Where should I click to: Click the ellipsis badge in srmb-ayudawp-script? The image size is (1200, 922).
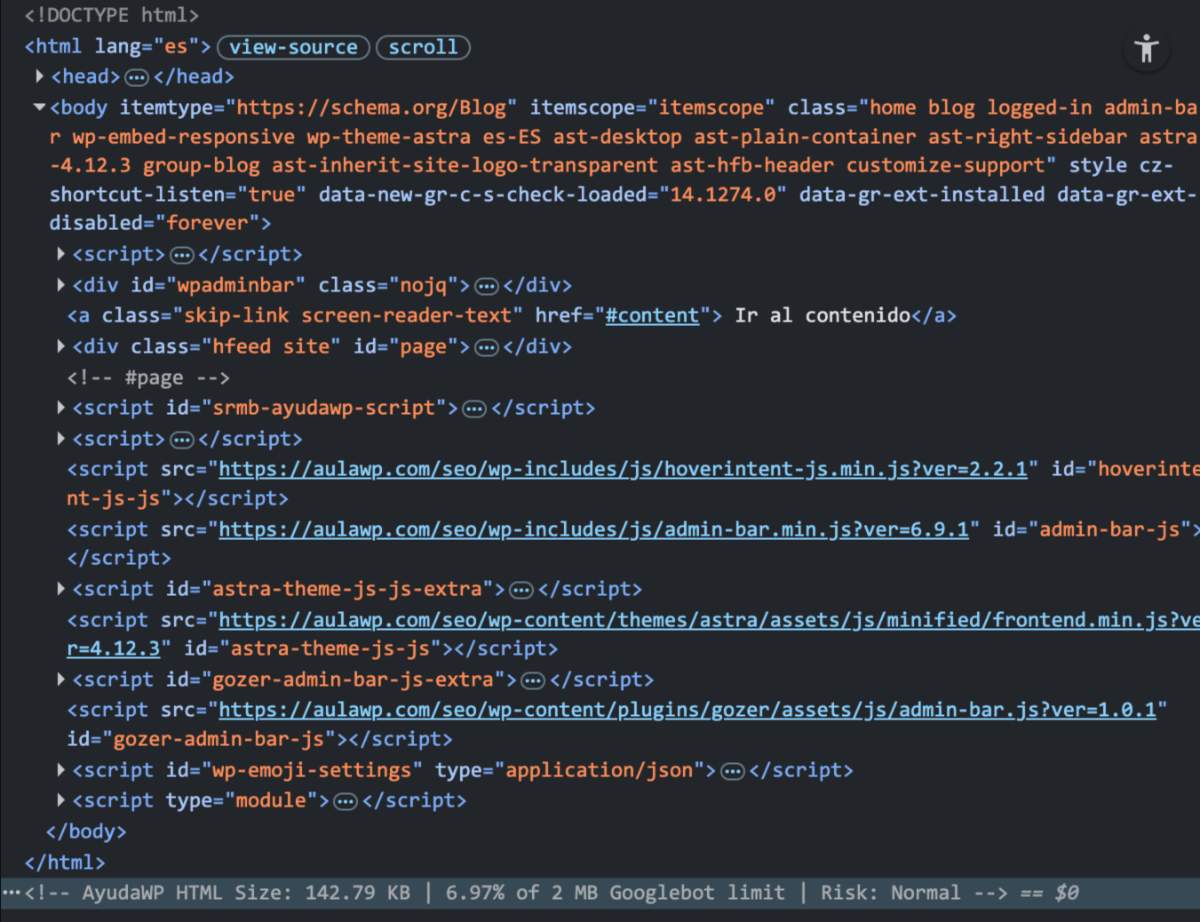475,408
